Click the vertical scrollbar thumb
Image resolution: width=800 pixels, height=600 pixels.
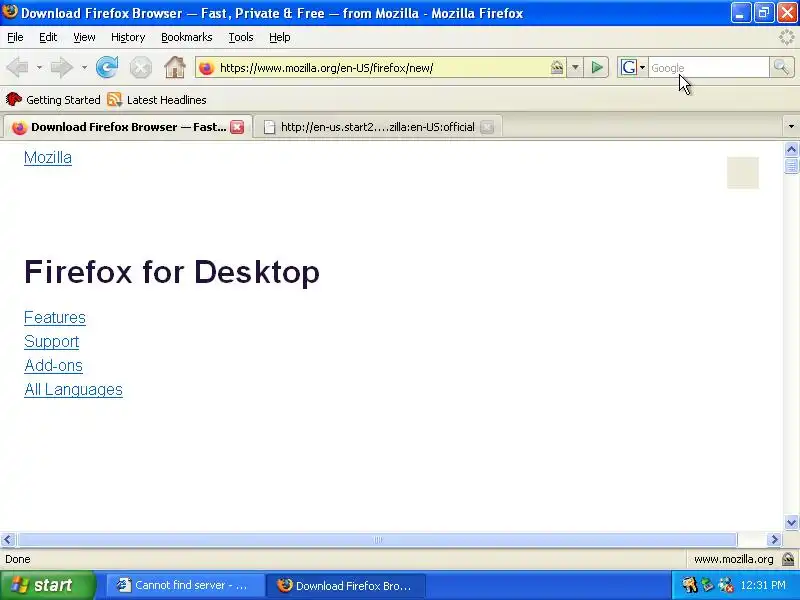point(791,166)
